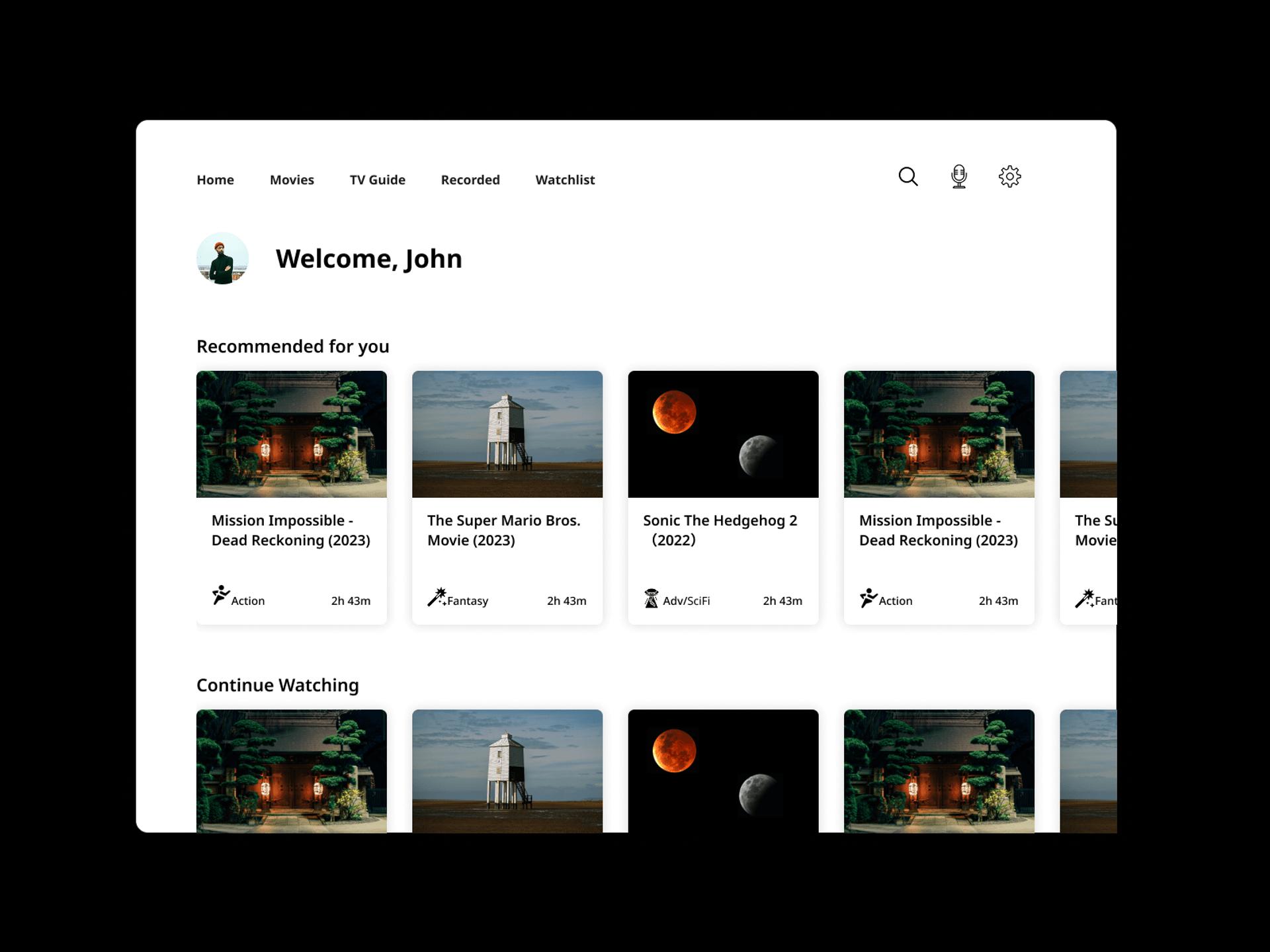1270x952 pixels.
Task: Click the "Recommended for you" heading
Action: (x=293, y=346)
